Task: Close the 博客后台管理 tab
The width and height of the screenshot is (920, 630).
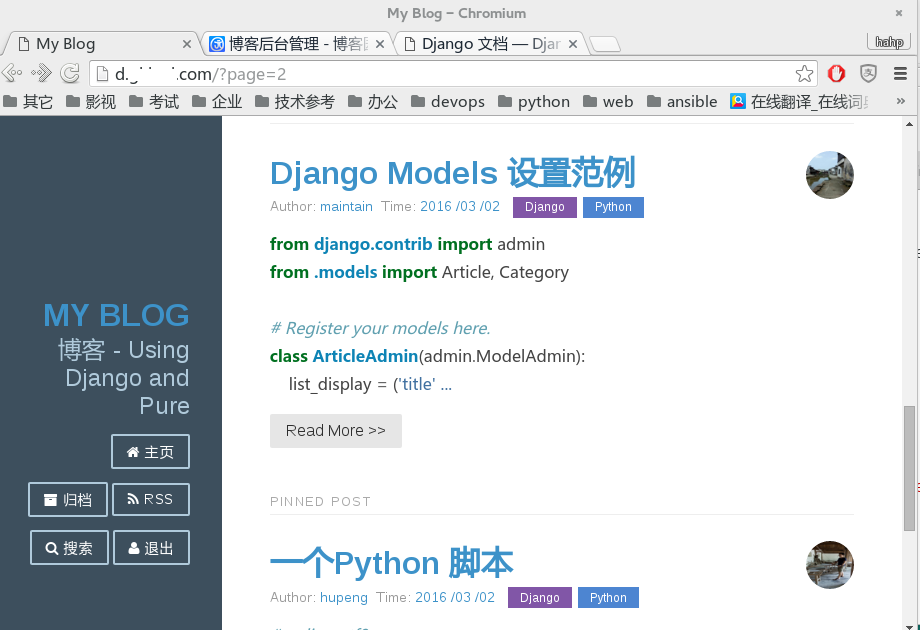Action: tap(380, 44)
